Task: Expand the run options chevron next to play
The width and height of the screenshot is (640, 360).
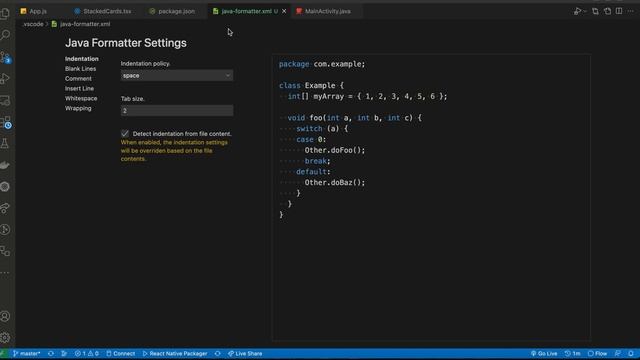Action: click(585, 11)
